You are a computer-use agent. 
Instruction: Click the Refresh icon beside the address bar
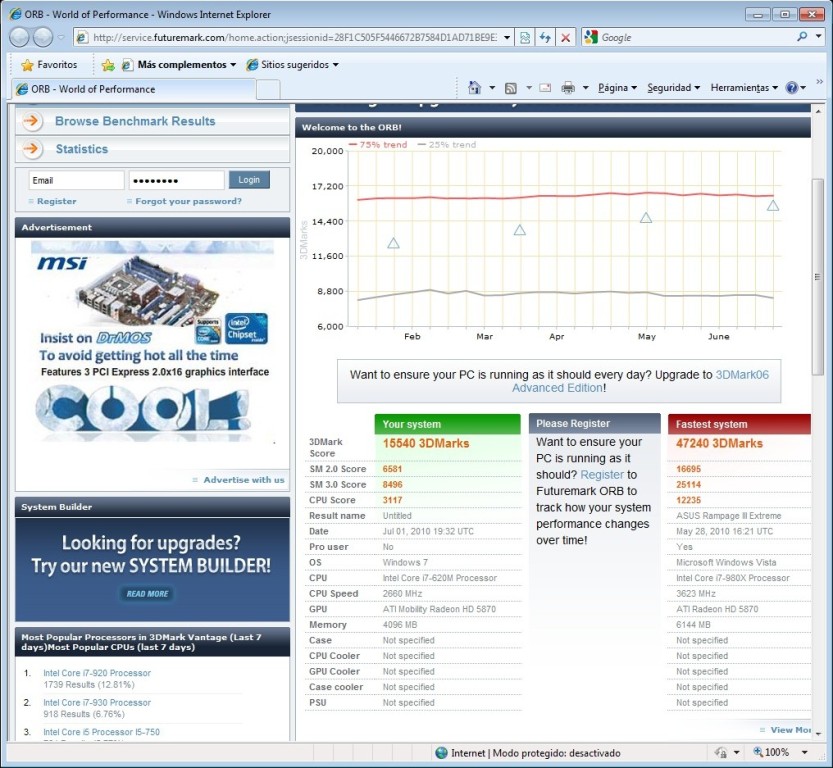tap(545, 38)
